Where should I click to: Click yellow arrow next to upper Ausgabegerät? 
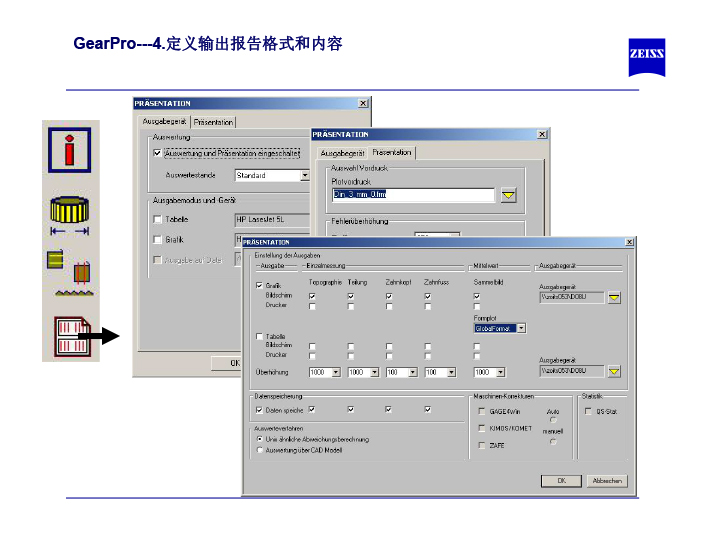coord(615,297)
